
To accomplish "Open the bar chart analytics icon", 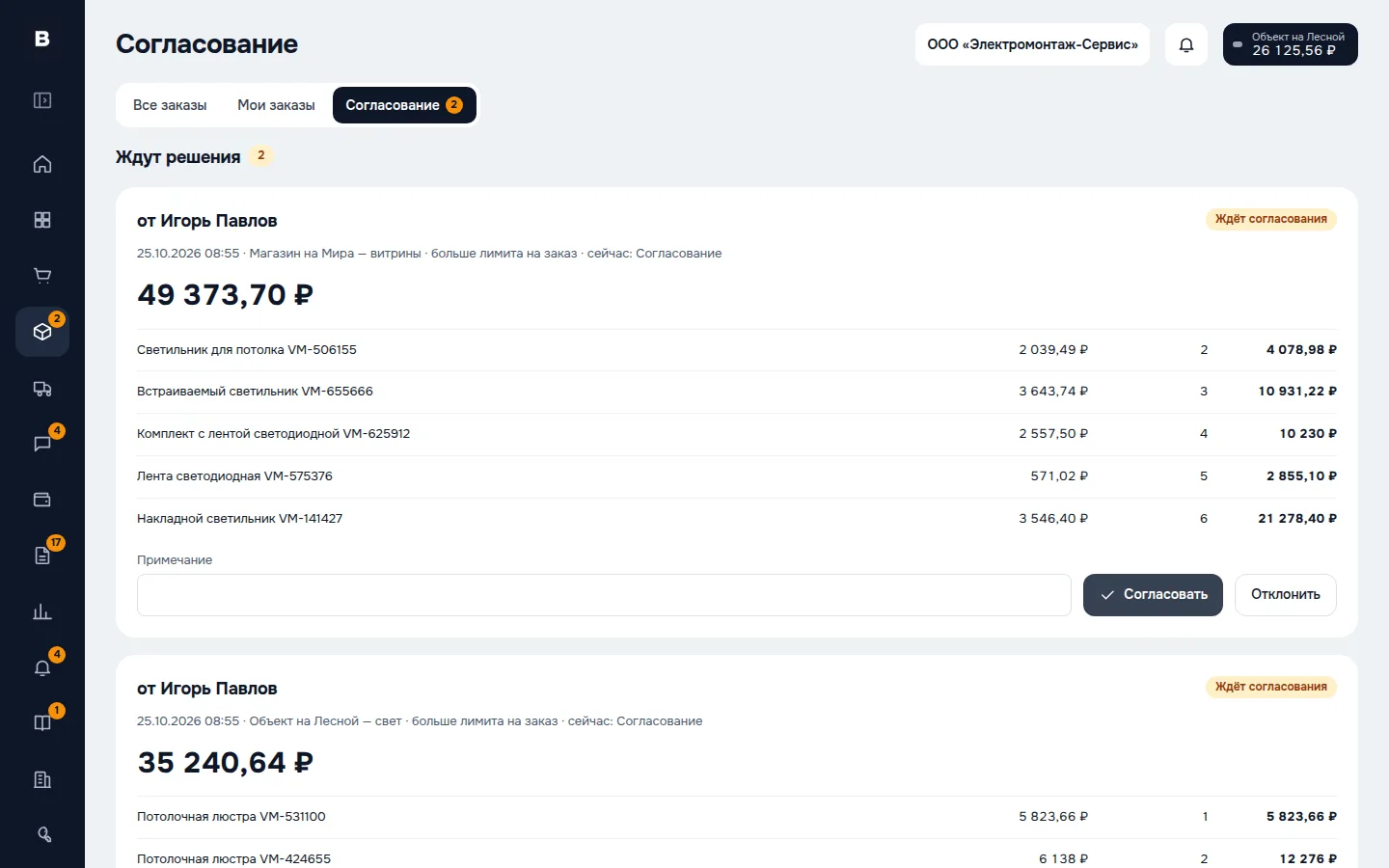I will click(x=42, y=611).
